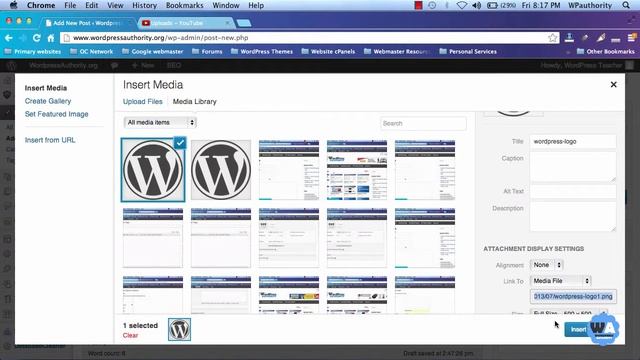Select the fourth thumbnail in first row
Viewport: 640px width, 360px height.
pos(357,170)
